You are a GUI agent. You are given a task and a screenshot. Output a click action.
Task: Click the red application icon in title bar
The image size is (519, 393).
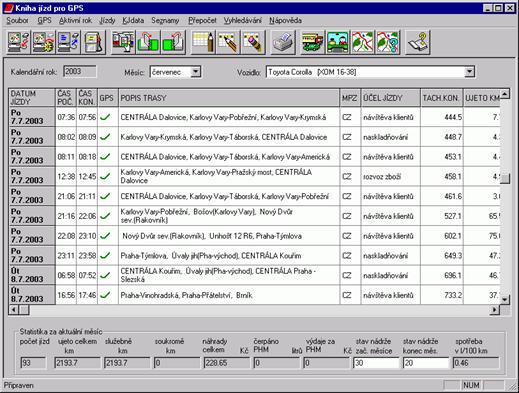point(9,8)
